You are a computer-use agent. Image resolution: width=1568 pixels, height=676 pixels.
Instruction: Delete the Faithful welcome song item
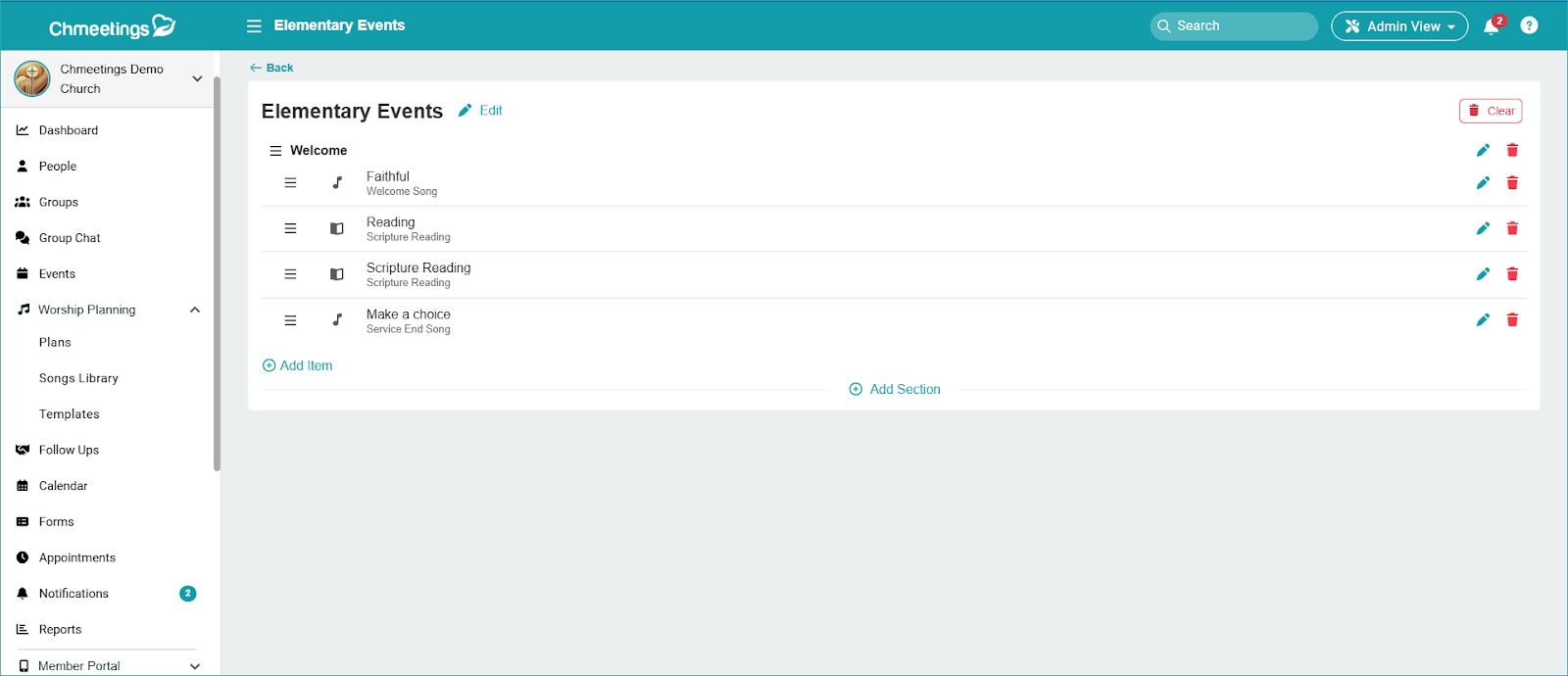(x=1512, y=183)
